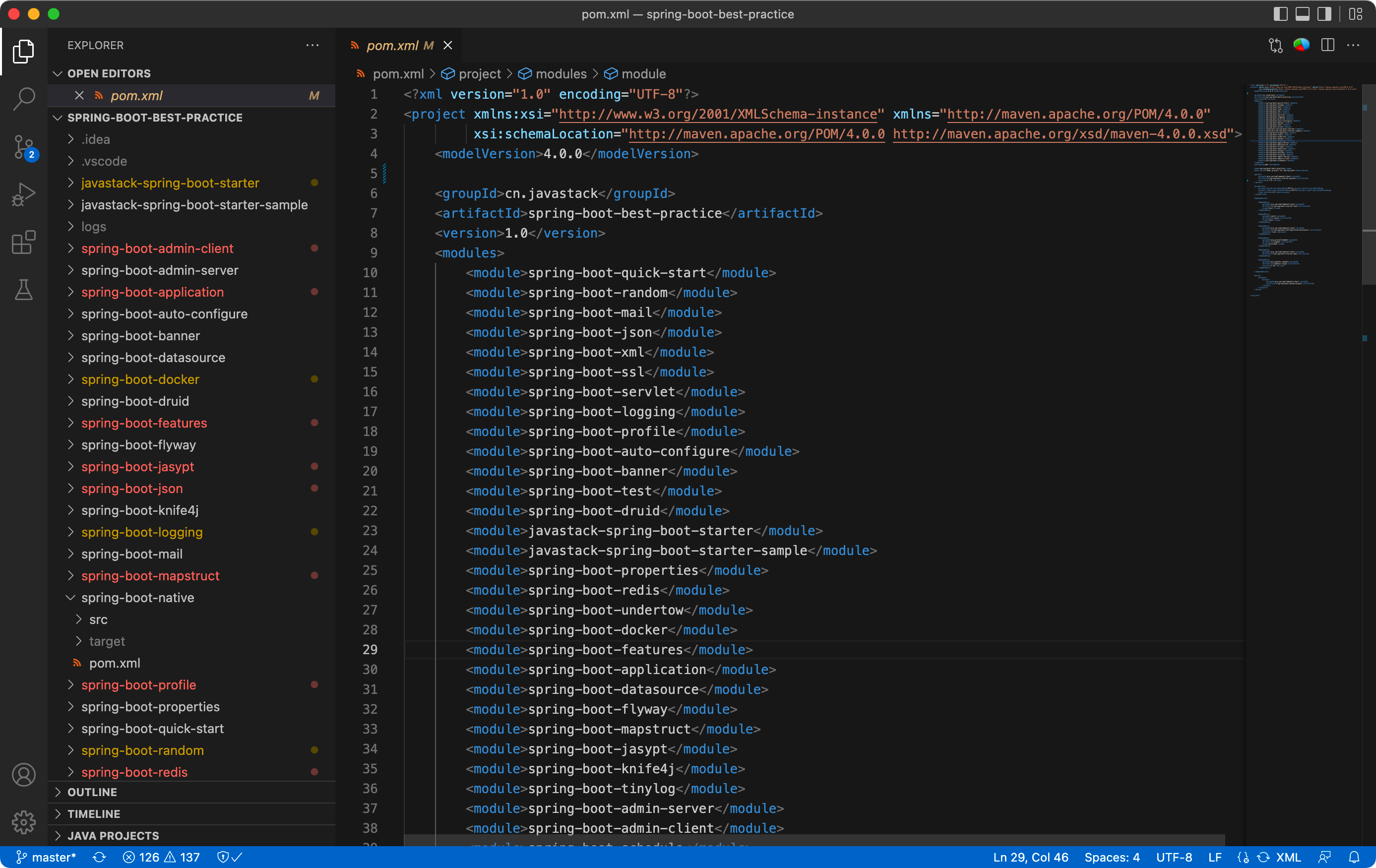
Task: Expand the target folder
Action: (191, 641)
